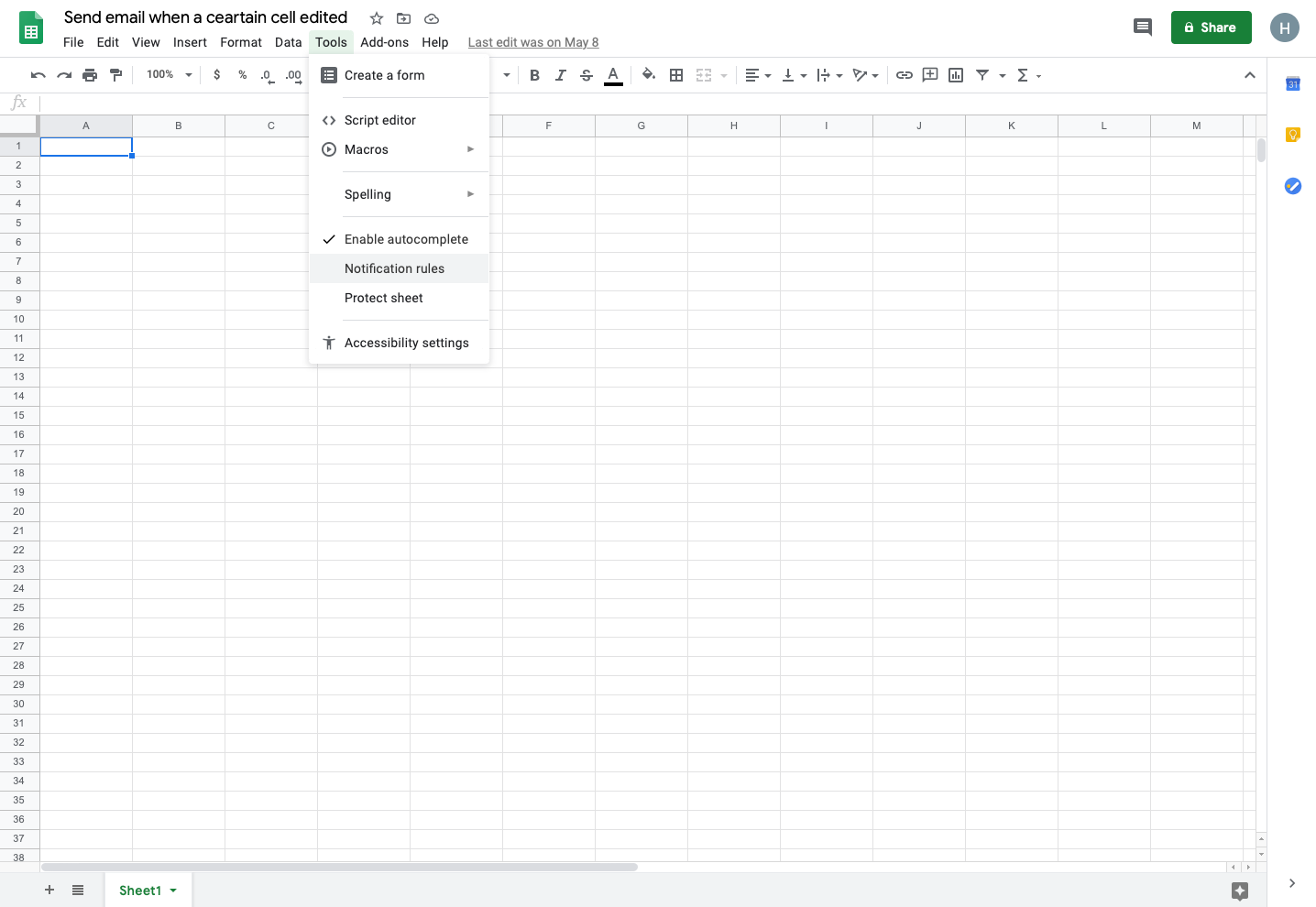Select the Paint format tool
Screen dimensions: 1316x907
pos(115,75)
